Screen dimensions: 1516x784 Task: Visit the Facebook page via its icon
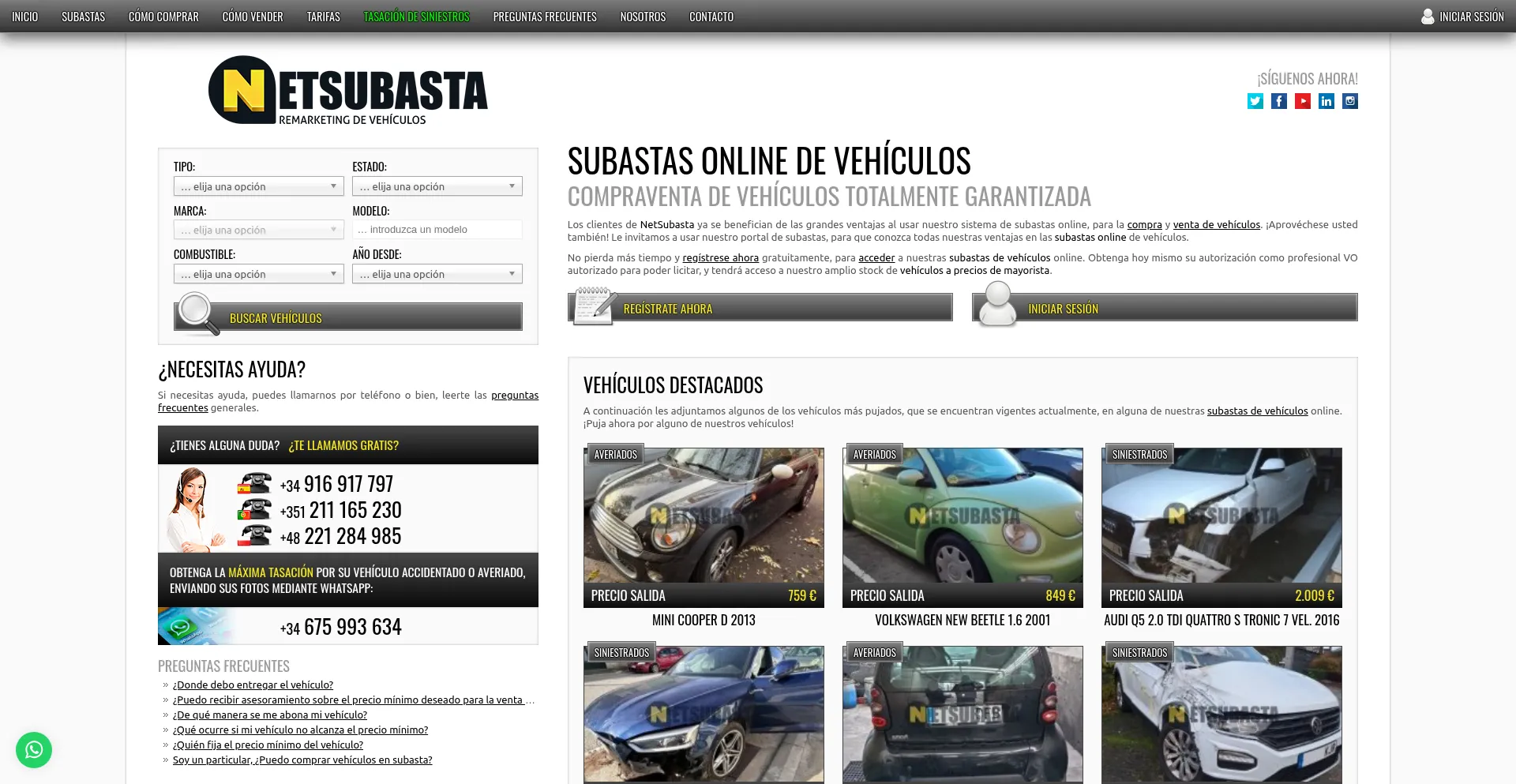click(1278, 101)
